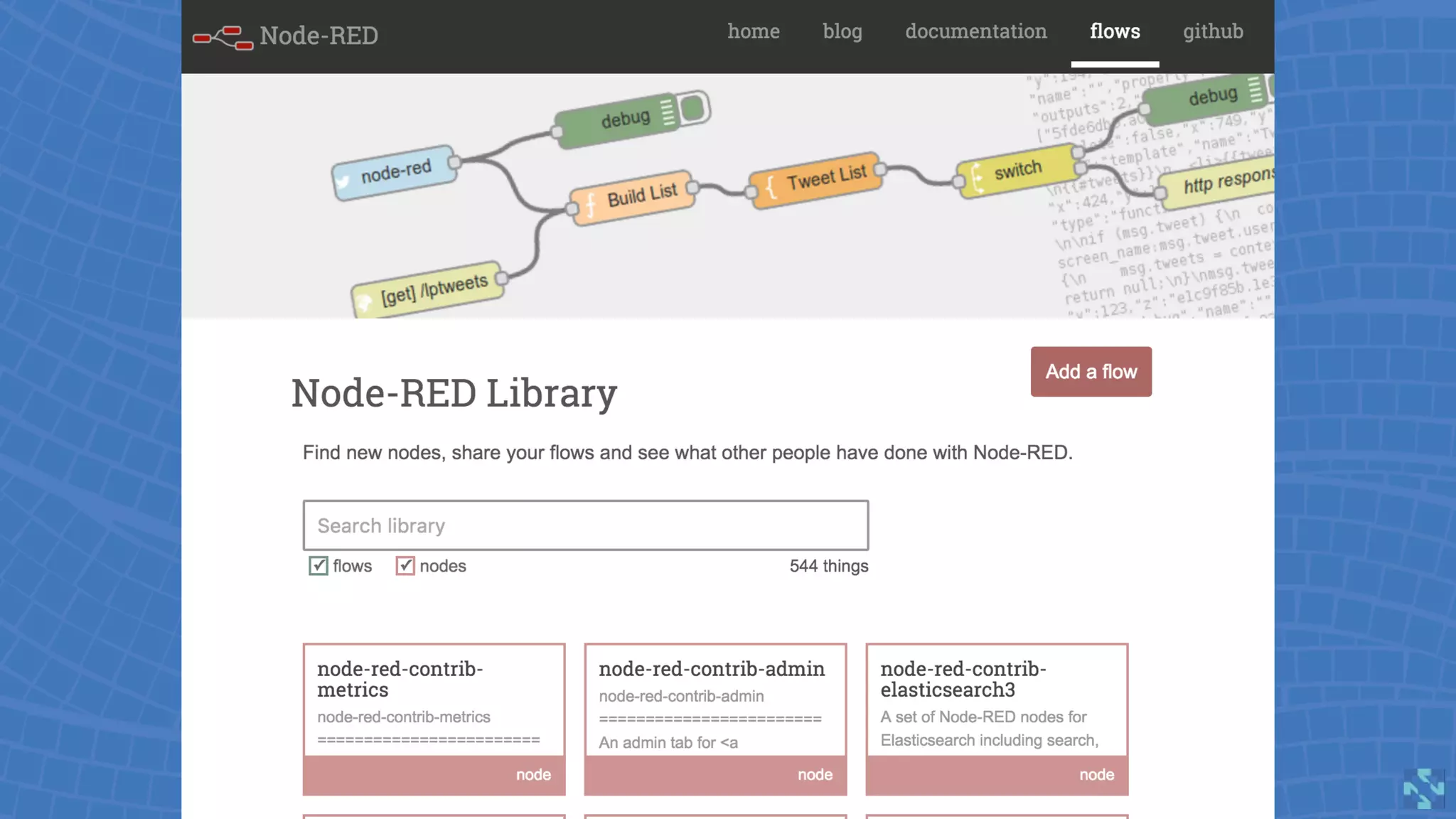
Task: Click the Node-RED Library heading
Action: [454, 393]
